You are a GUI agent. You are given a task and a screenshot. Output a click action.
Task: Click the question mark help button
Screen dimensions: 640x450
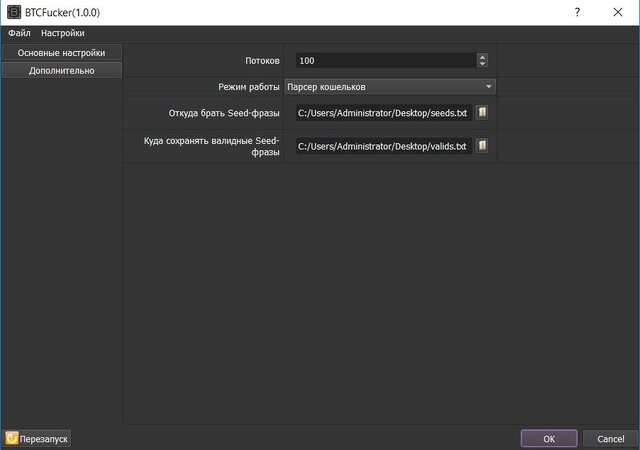[577, 12]
